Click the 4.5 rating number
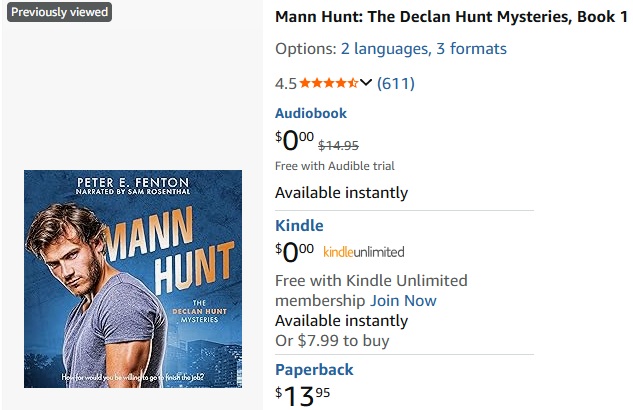 click(285, 83)
